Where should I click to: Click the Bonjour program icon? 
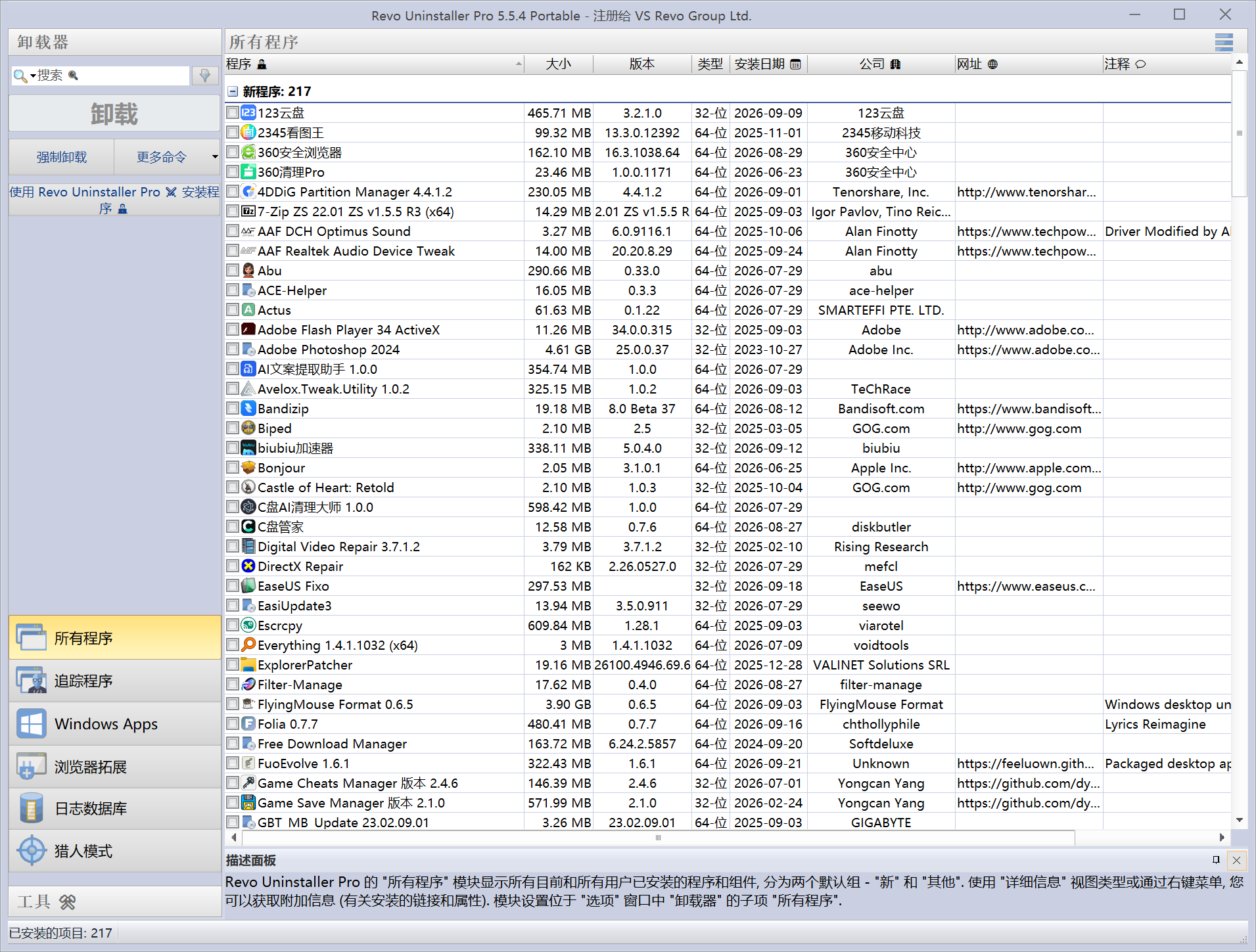(248, 467)
